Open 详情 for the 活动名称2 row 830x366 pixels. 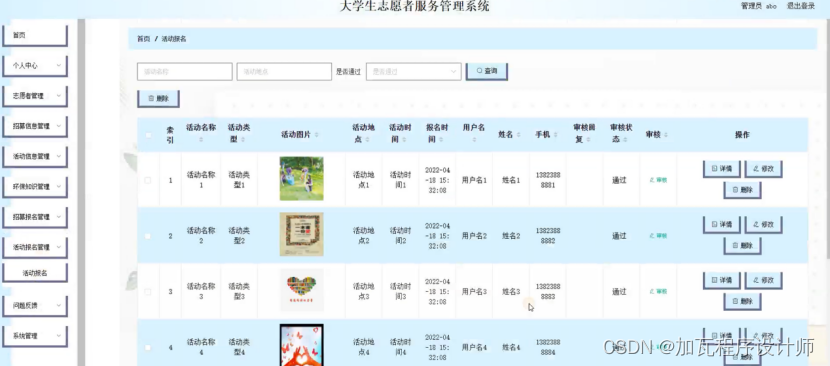[721, 224]
